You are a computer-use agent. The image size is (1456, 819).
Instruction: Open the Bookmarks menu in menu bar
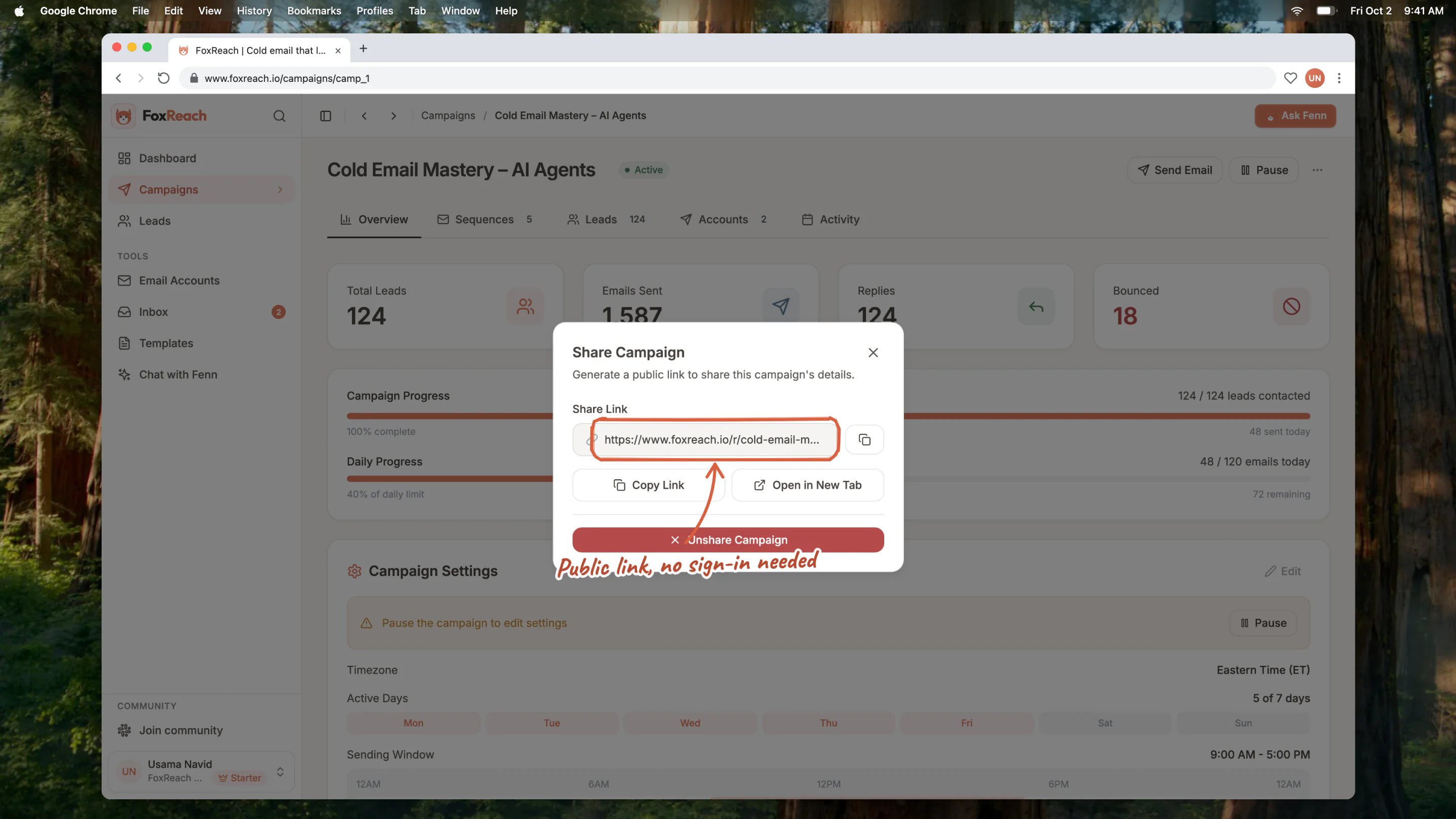coord(313,11)
